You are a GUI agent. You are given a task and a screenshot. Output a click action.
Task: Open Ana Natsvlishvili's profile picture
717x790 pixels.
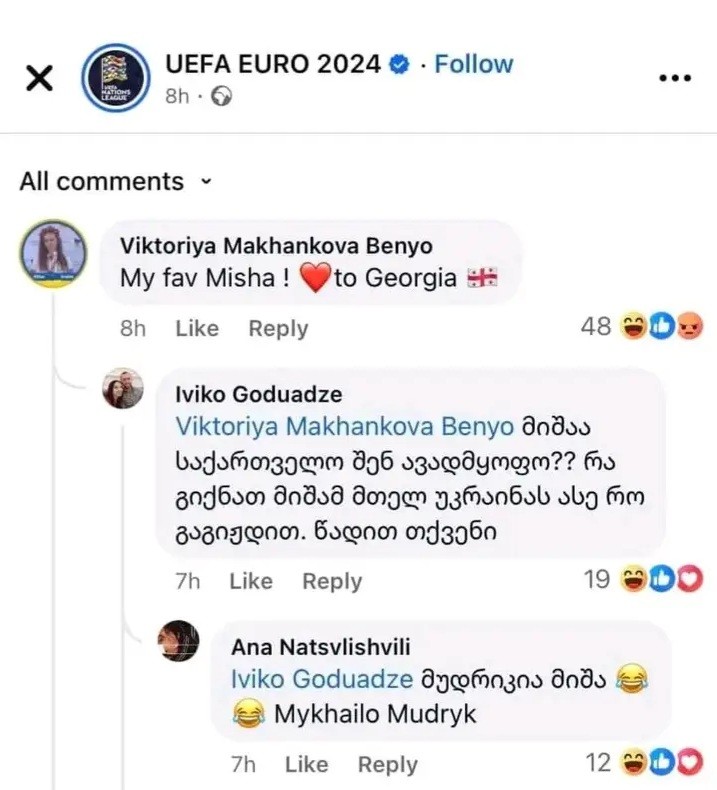tap(178, 640)
